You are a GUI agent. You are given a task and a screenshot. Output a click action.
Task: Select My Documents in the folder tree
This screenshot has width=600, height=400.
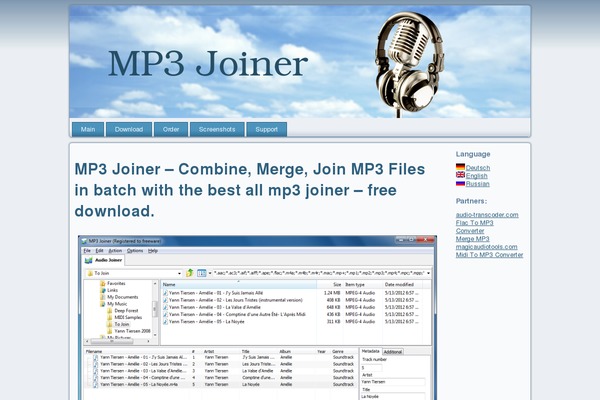[x=122, y=297]
